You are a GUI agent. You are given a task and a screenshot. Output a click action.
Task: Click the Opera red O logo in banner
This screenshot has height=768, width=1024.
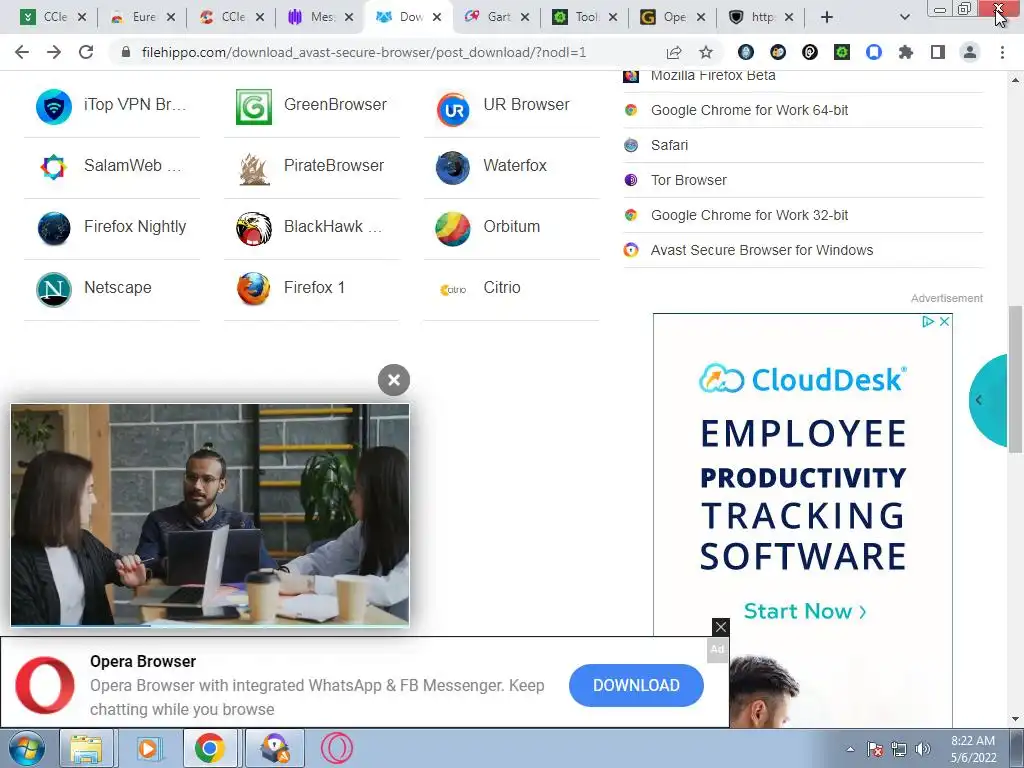pyautogui.click(x=45, y=685)
